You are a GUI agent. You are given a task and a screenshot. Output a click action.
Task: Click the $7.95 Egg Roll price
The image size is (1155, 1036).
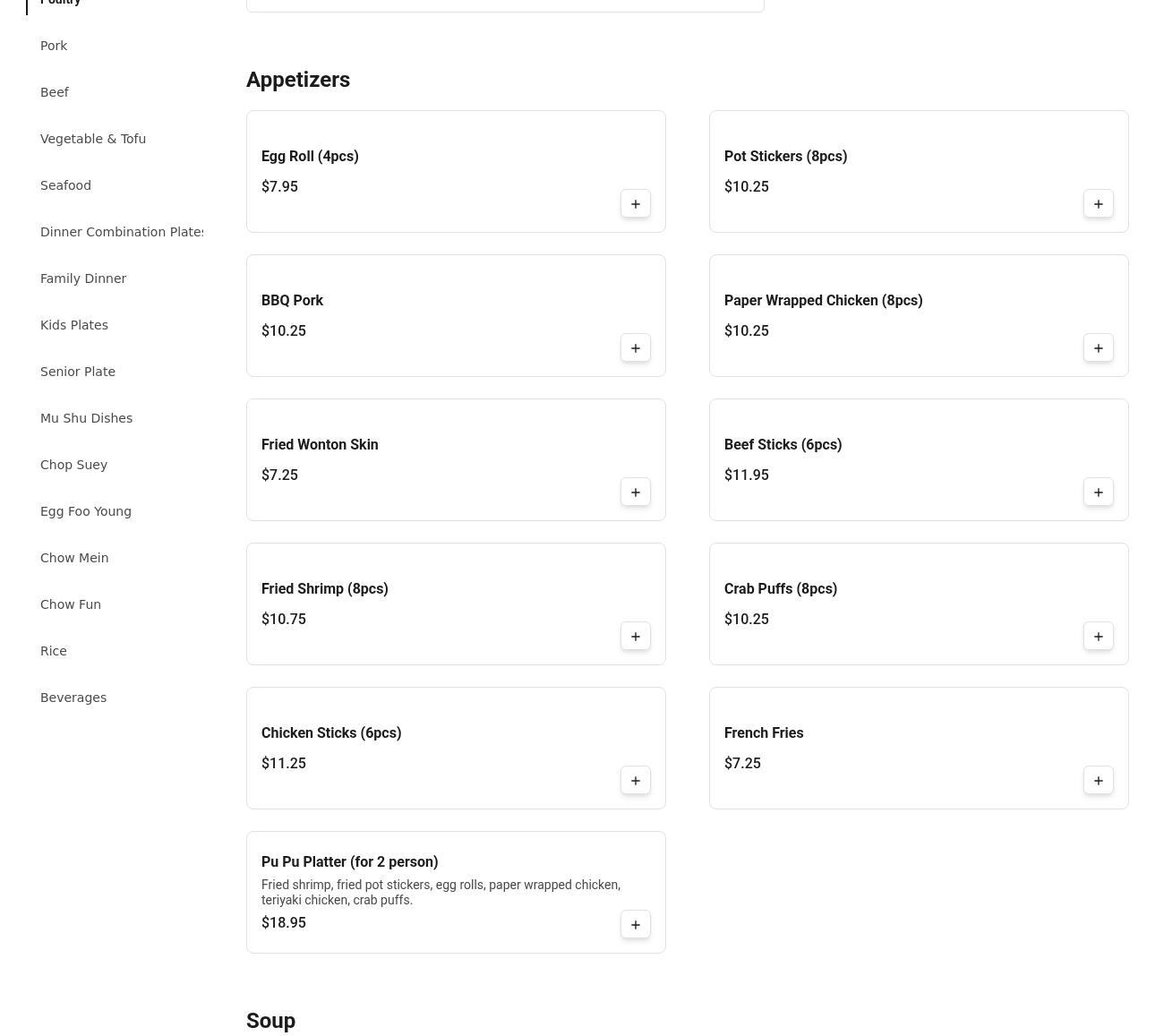click(279, 186)
